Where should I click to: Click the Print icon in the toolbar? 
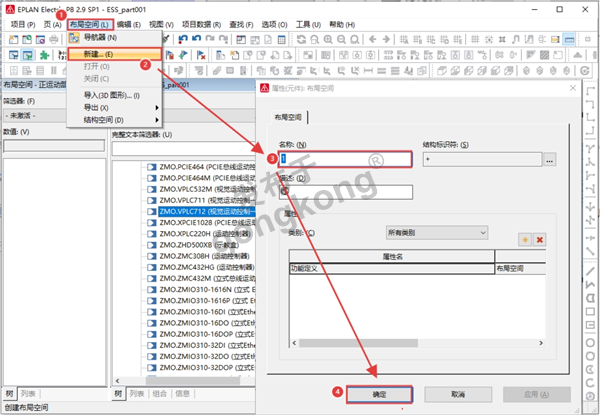click(x=54, y=39)
